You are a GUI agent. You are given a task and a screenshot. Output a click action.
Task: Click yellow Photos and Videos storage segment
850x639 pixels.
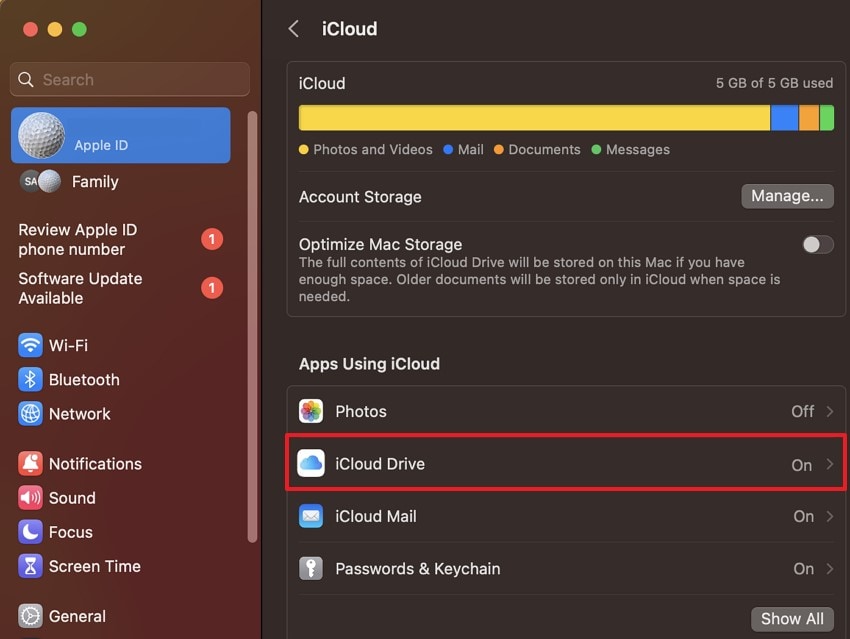click(534, 118)
